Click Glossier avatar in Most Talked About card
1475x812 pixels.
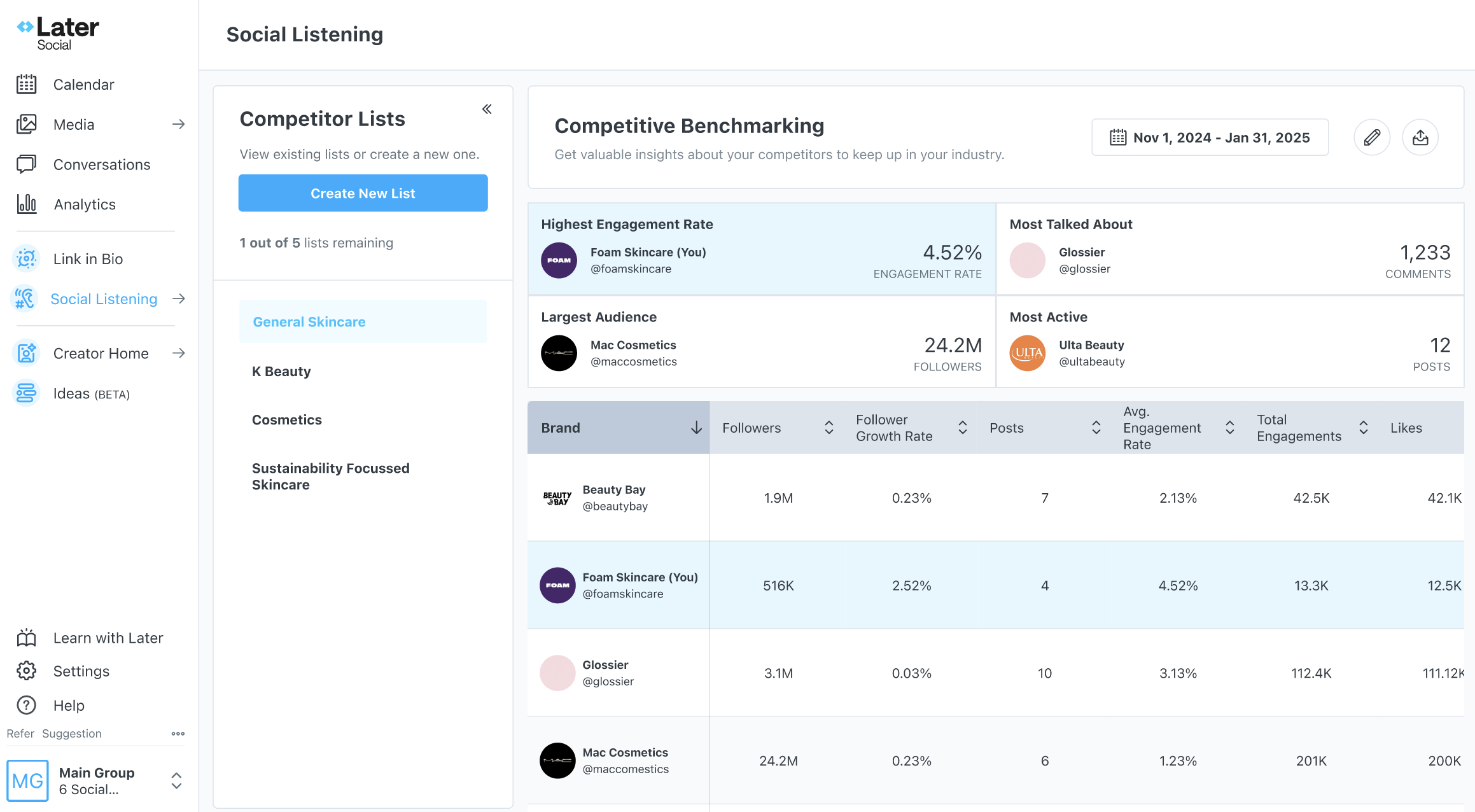coord(1028,260)
